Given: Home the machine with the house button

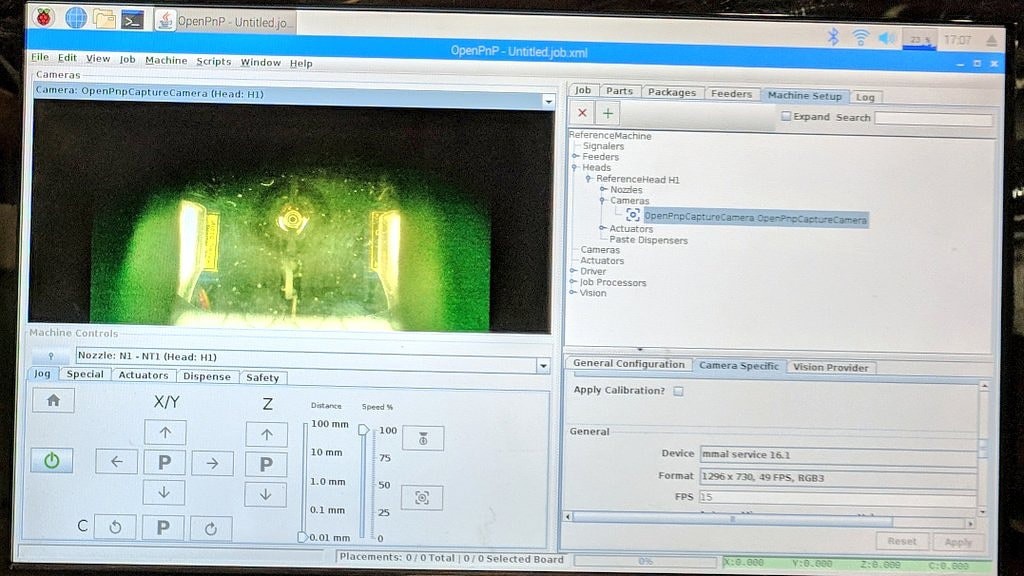Looking at the screenshot, I should [54, 400].
